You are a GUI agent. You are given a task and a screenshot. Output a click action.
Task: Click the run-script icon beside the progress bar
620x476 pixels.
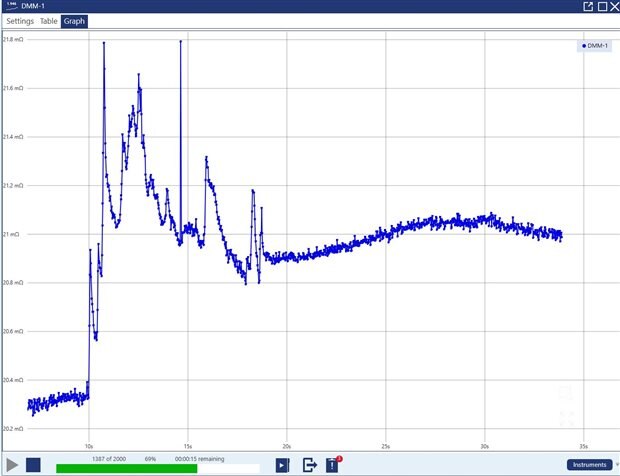click(x=282, y=465)
